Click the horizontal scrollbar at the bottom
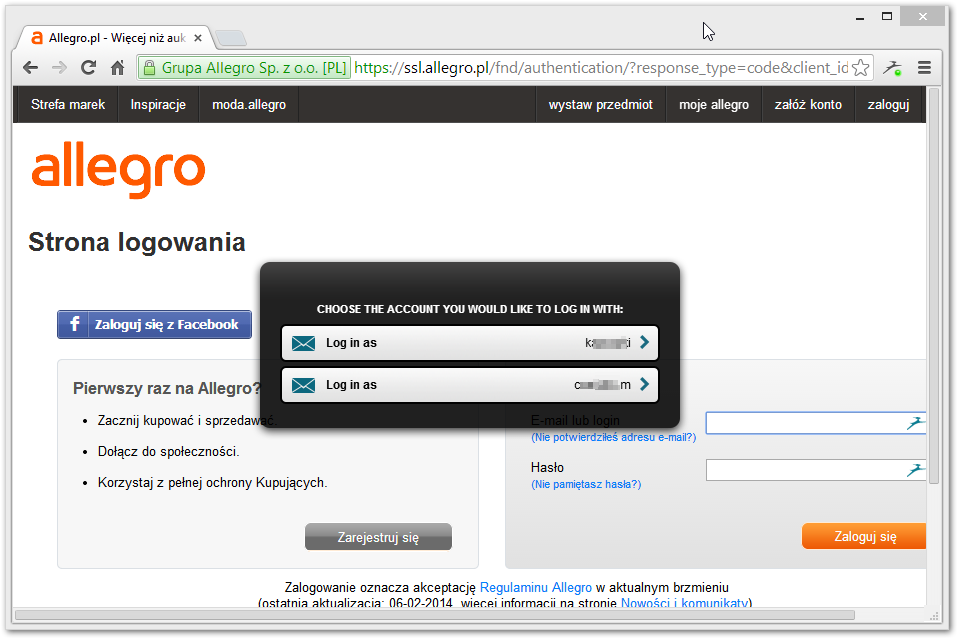 [x=434, y=615]
